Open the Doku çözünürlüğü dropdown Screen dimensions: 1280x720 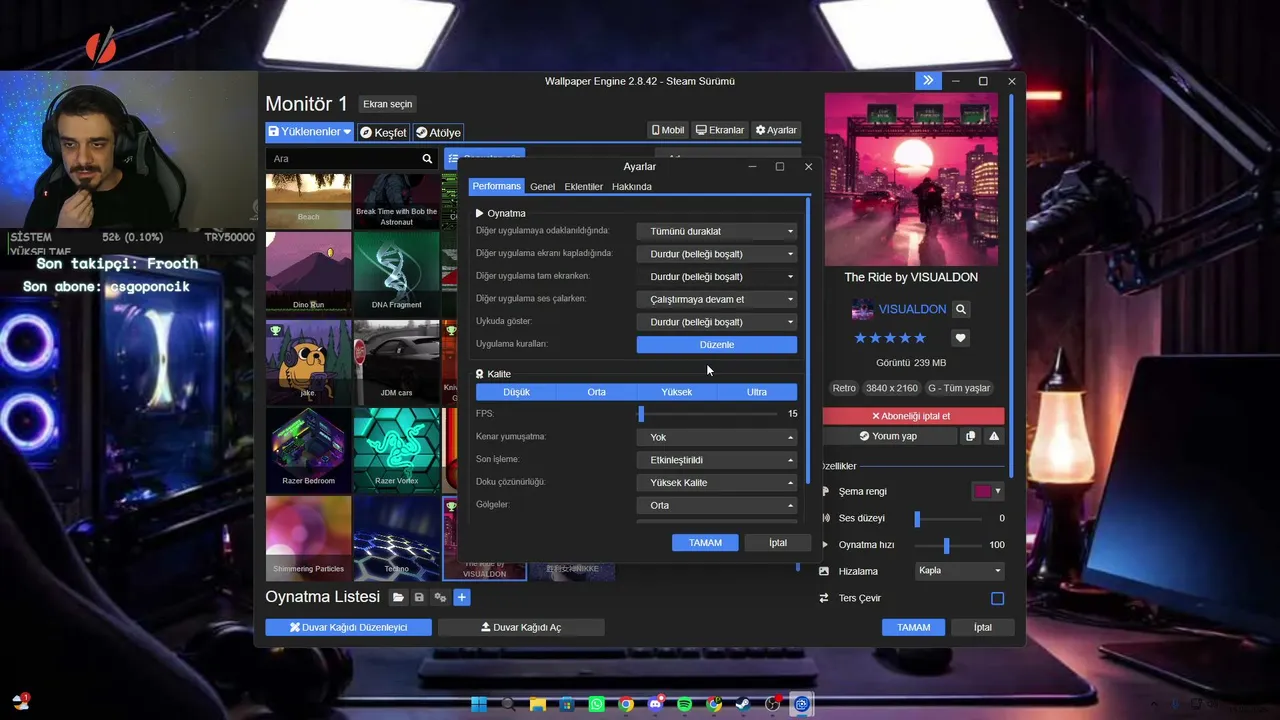click(x=717, y=483)
